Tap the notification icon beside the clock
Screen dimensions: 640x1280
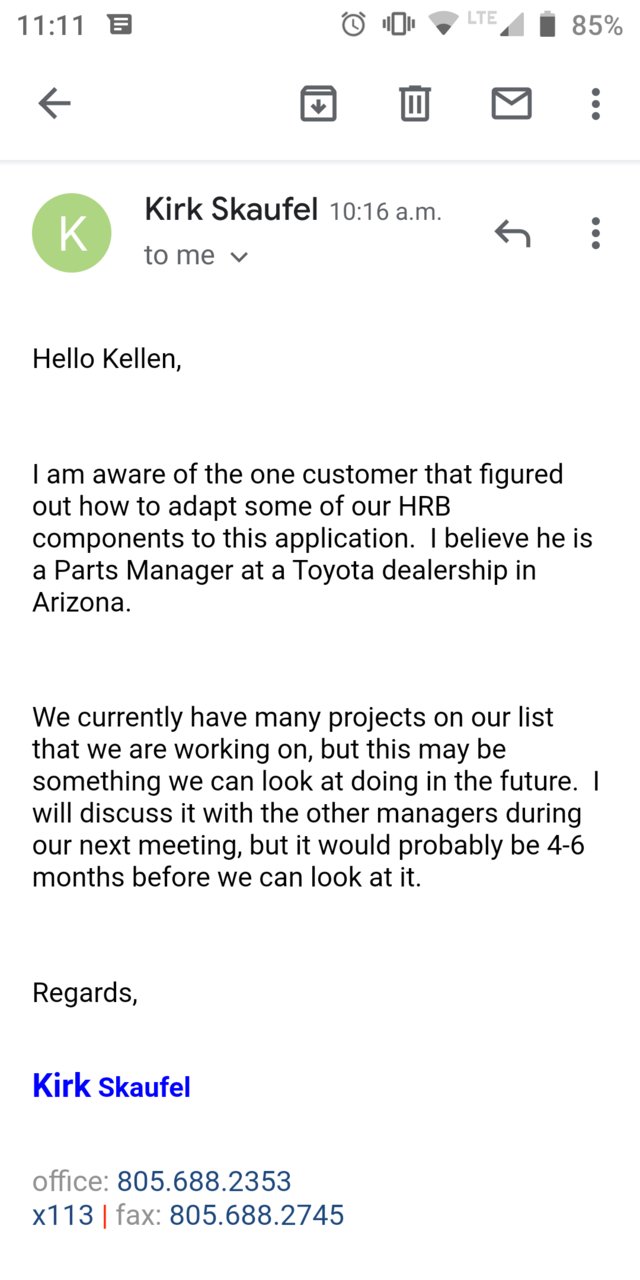coord(120,25)
